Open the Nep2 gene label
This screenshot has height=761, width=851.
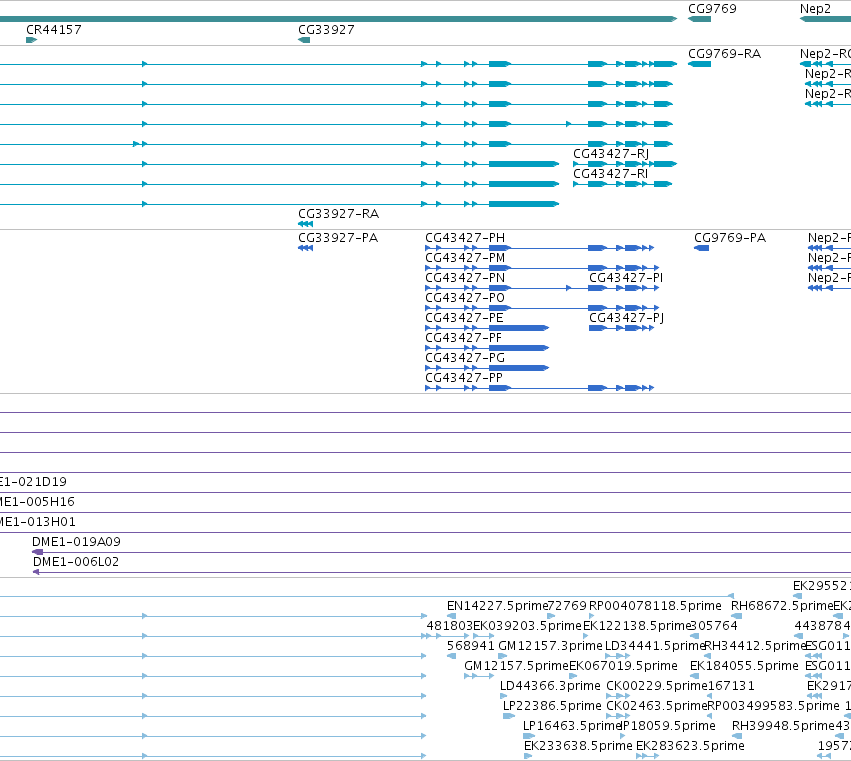click(x=815, y=9)
